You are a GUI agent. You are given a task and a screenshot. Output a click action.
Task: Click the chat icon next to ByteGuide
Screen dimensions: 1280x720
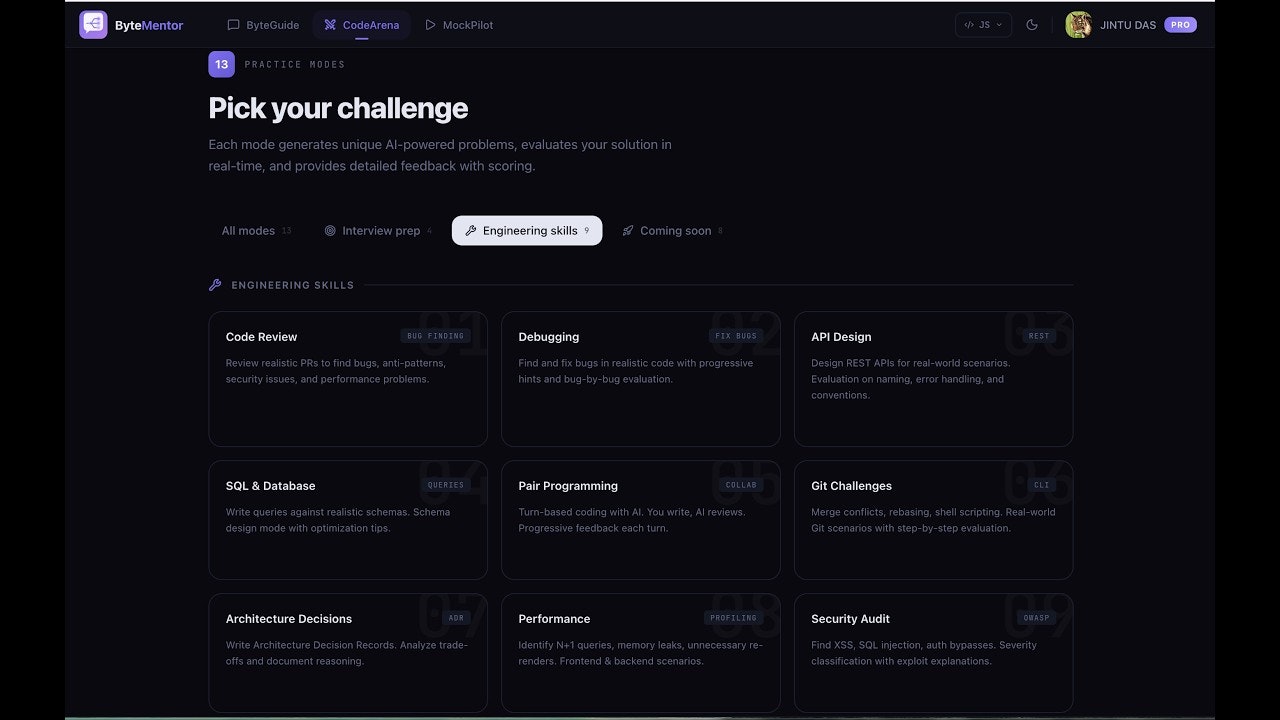(x=233, y=24)
